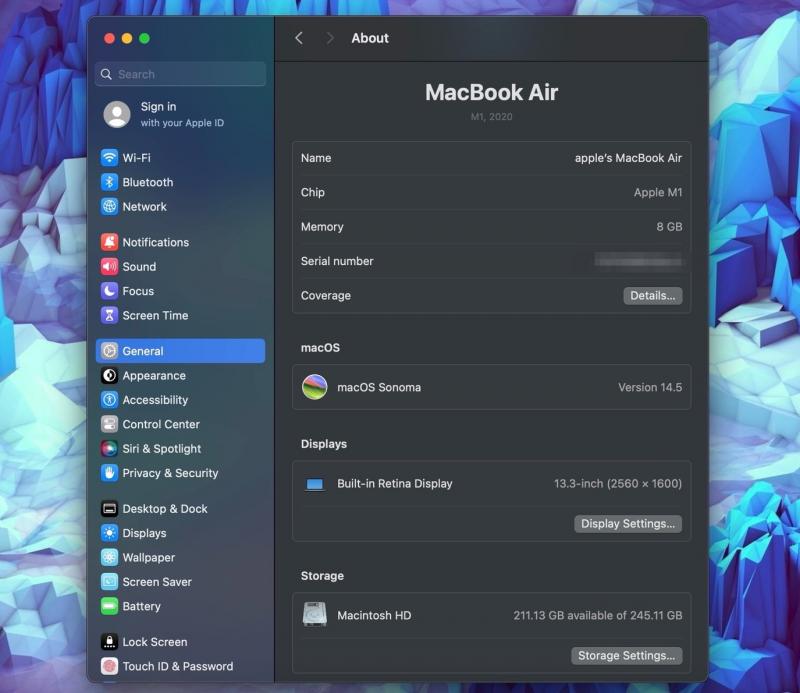Click the '8 GB' memory value
Screen dimensions: 800x693
click(x=669, y=227)
